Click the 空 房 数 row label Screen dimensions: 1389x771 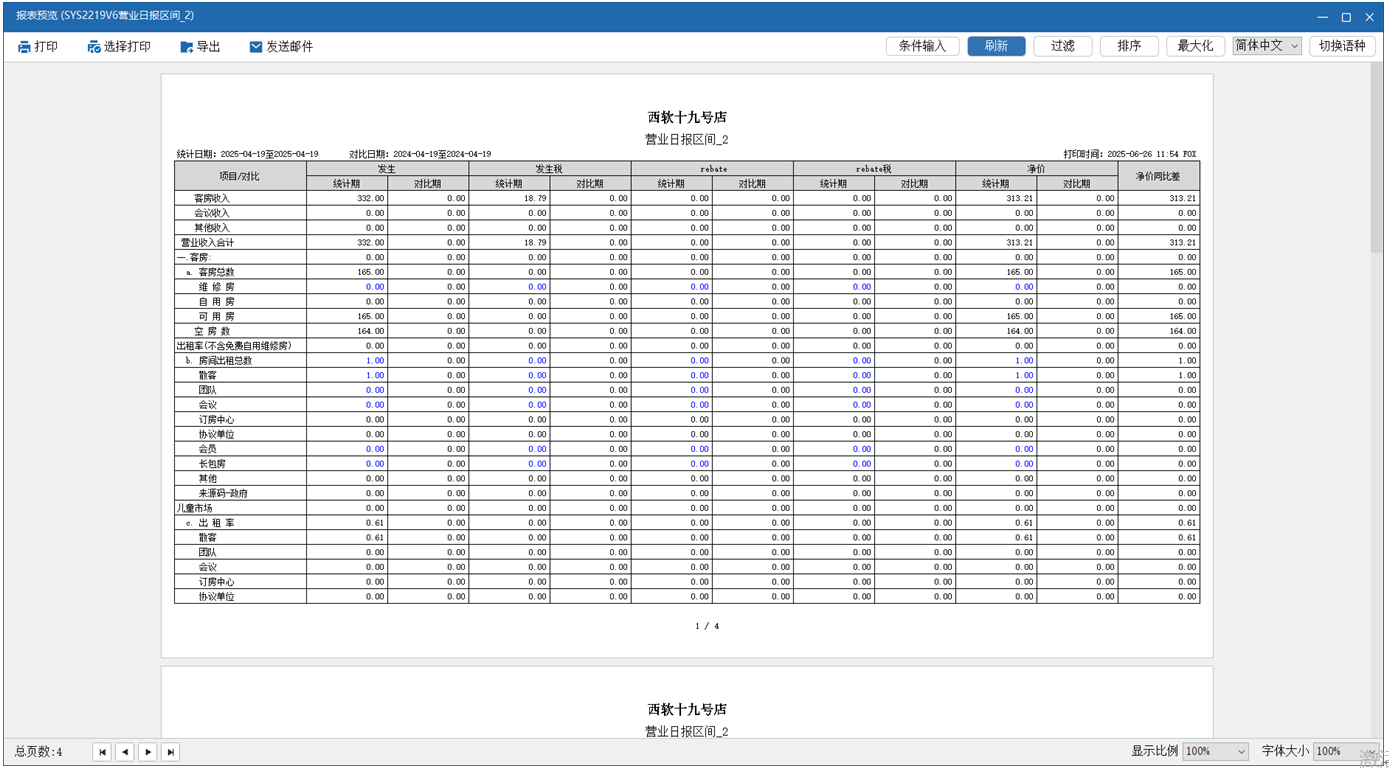pyautogui.click(x=212, y=331)
